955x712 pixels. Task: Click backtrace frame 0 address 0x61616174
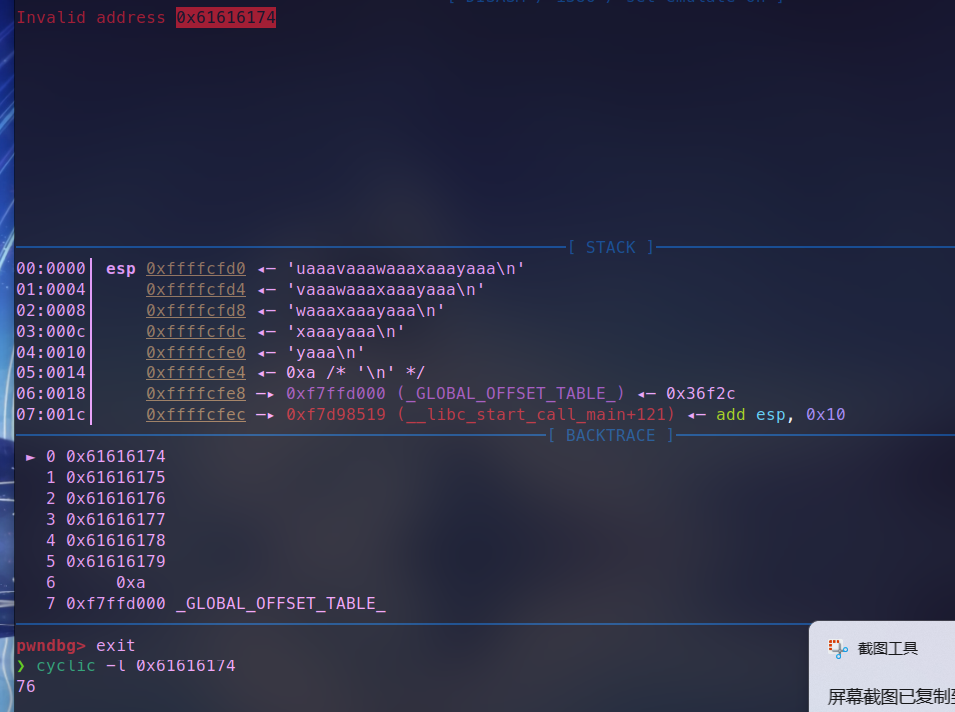(x=116, y=456)
